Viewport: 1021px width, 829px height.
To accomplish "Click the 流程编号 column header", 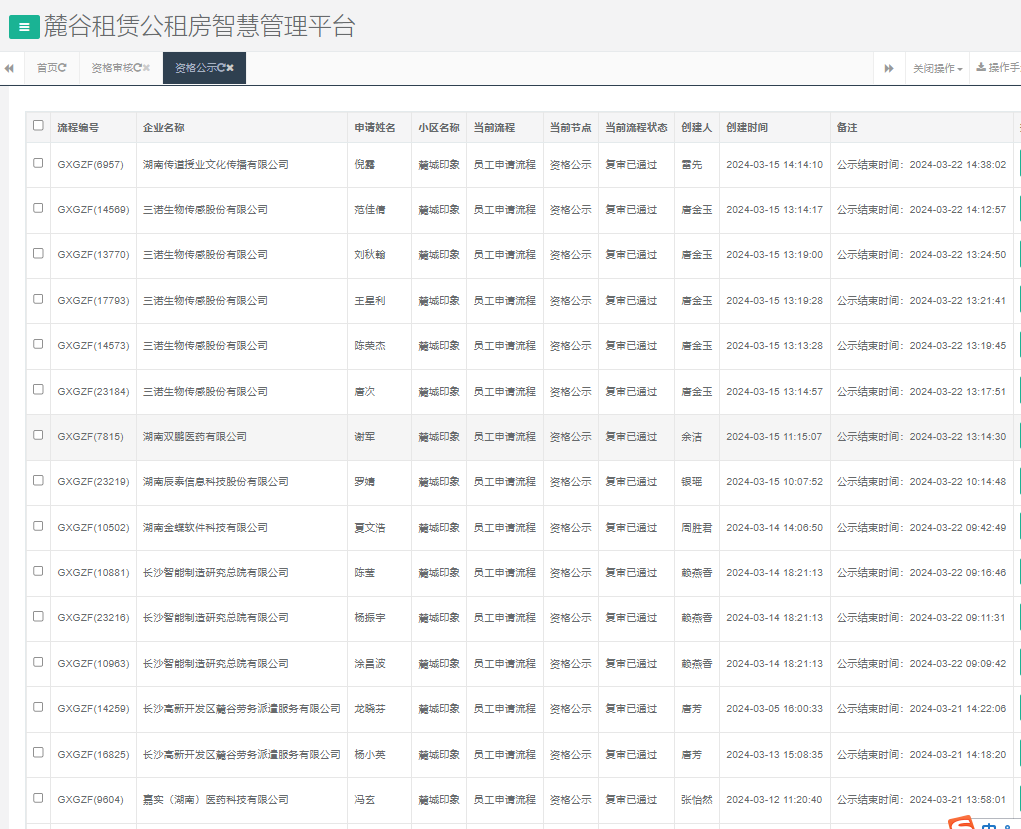I will [78, 128].
